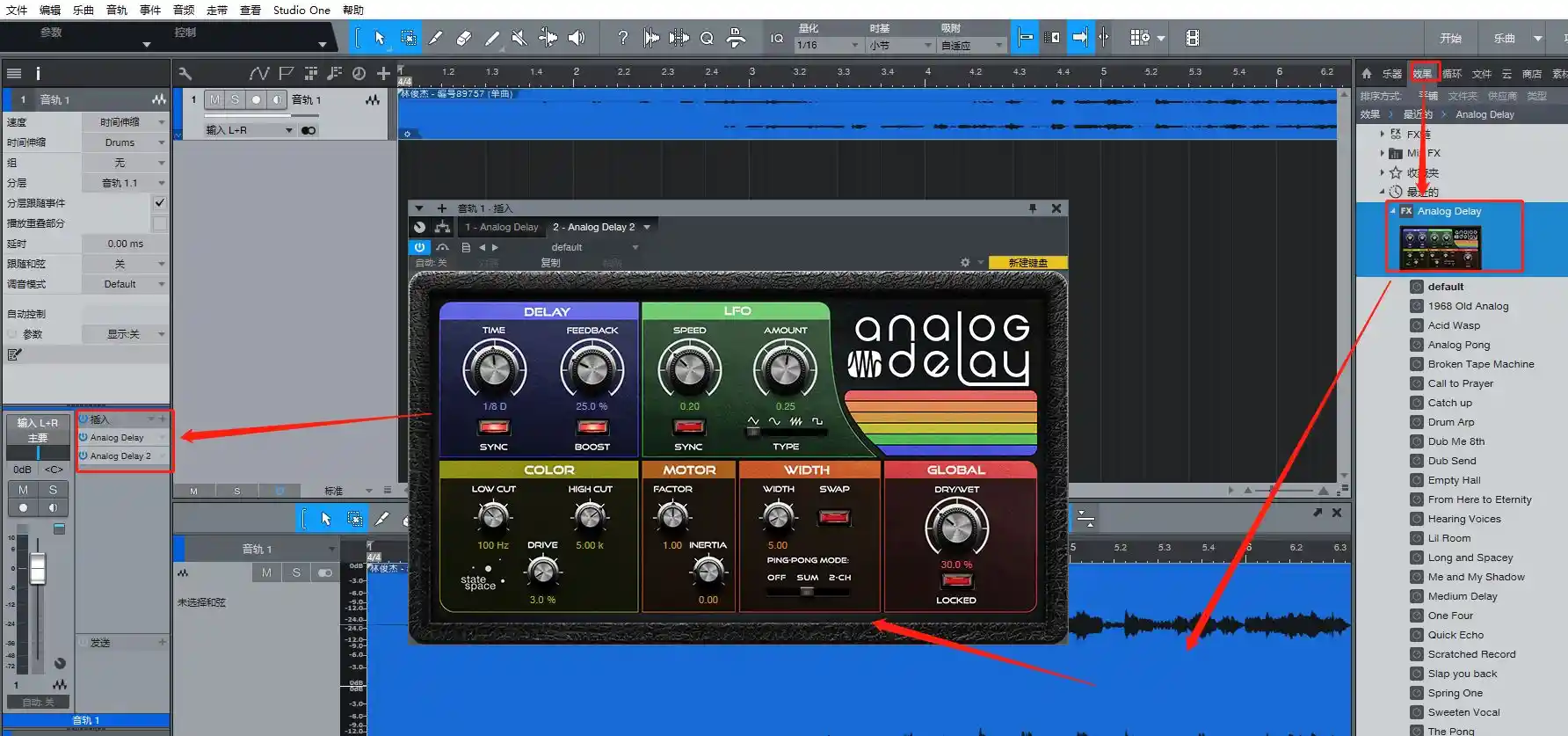Click plus icon in plugin window title bar

coord(442,208)
